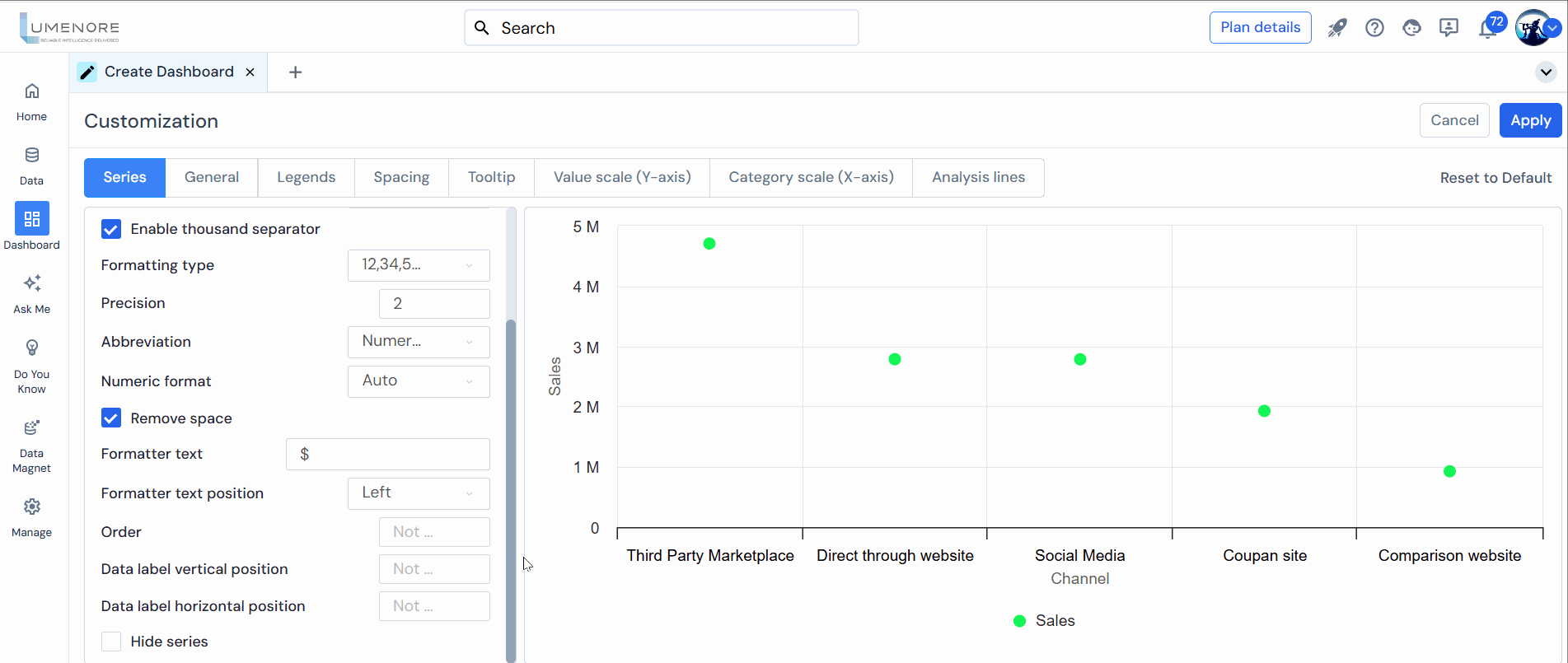Expand the Formatting type dropdown
This screenshot has width=1568, height=663.
tap(419, 265)
